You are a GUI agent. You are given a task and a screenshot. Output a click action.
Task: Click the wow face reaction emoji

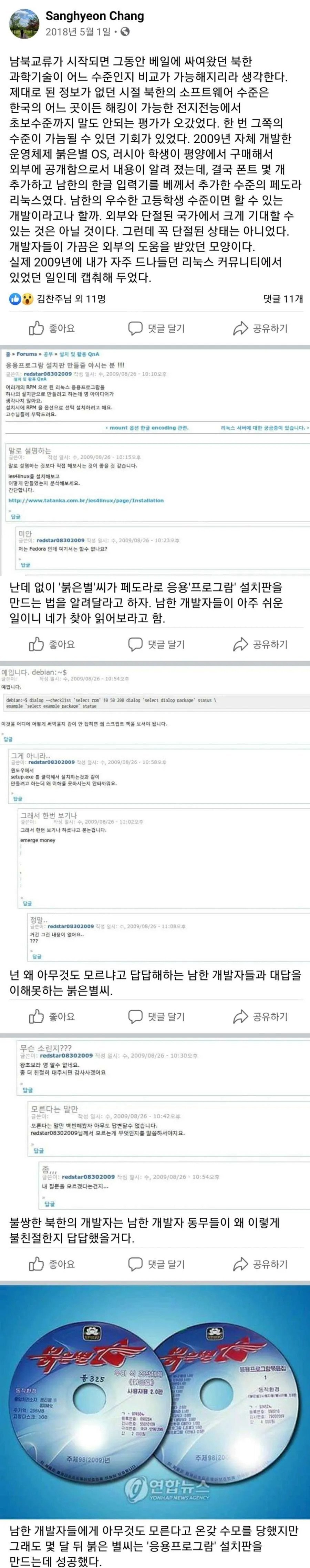tap(27, 298)
